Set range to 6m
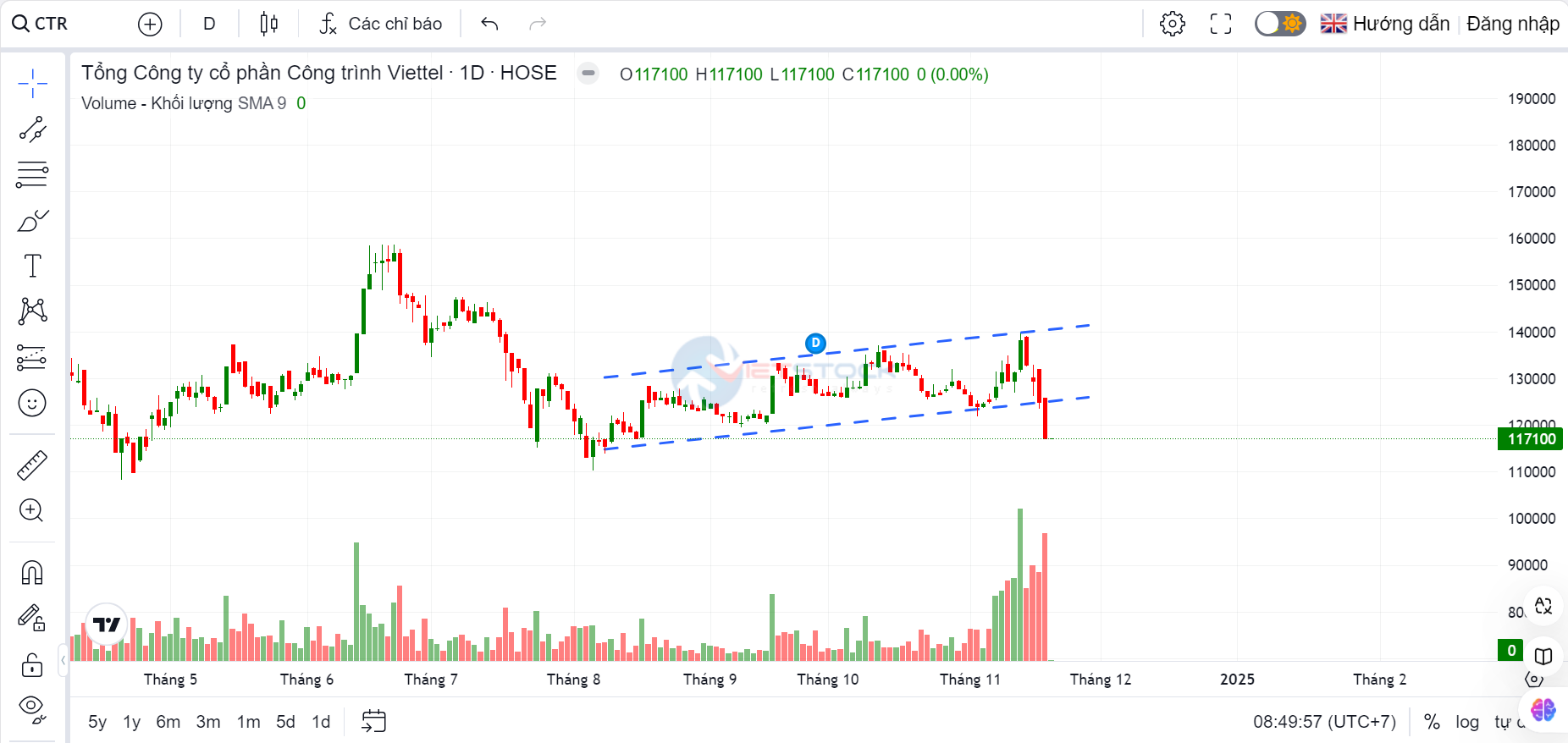The width and height of the screenshot is (1568, 743). (168, 722)
